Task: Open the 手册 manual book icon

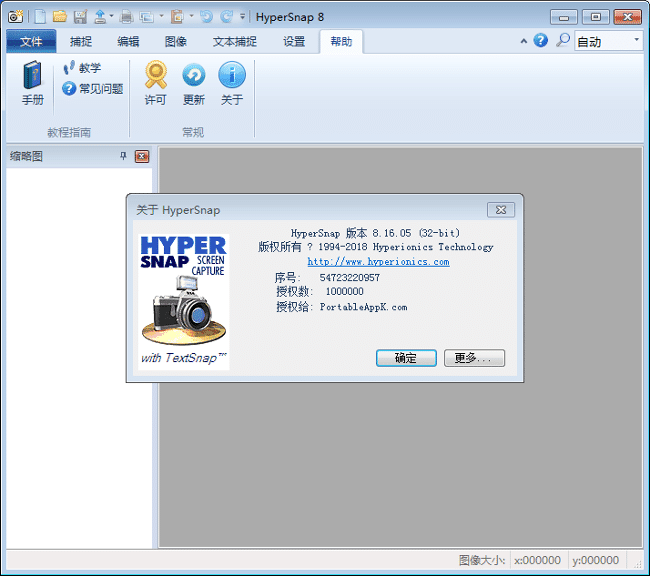Action: click(32, 83)
